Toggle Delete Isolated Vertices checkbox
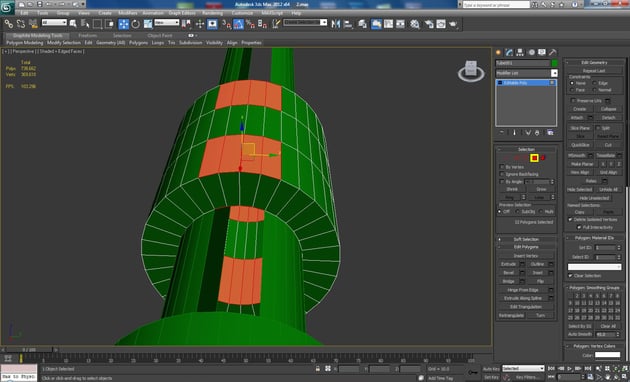 tap(570, 220)
